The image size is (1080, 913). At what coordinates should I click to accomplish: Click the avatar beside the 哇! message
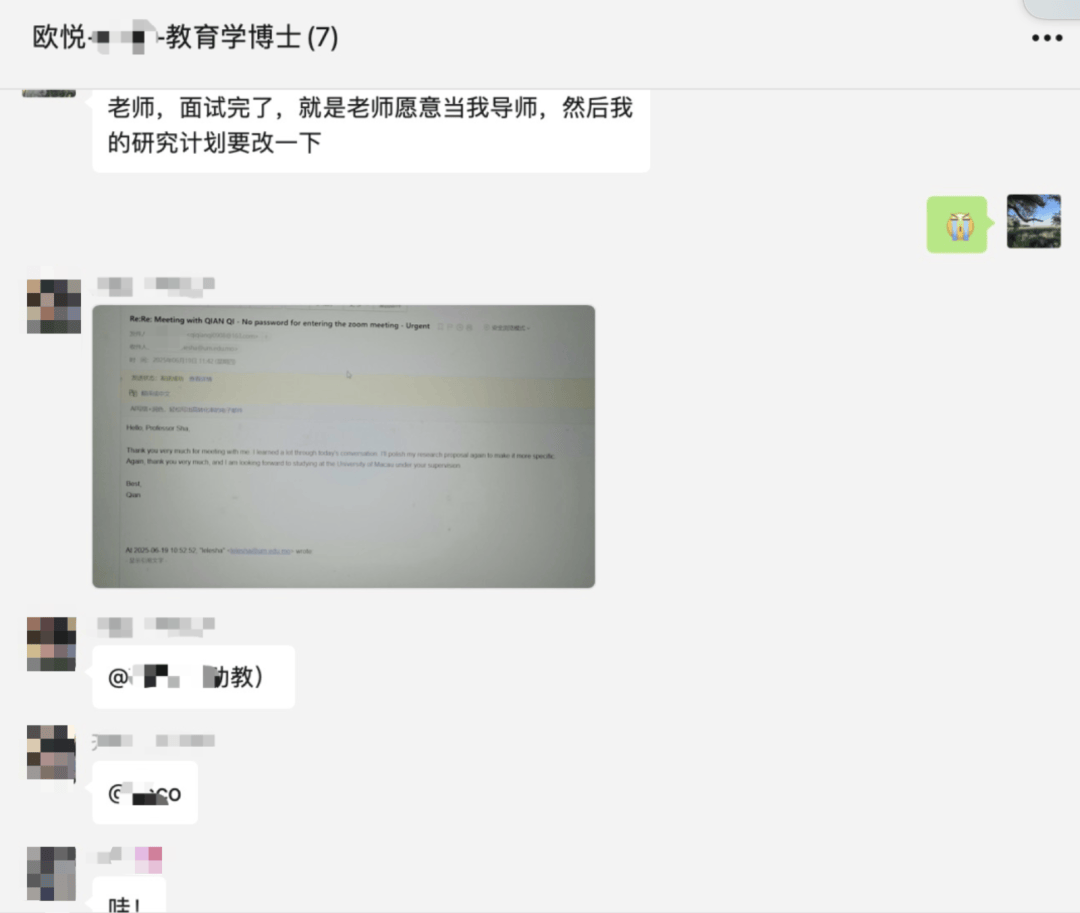click(x=52, y=874)
